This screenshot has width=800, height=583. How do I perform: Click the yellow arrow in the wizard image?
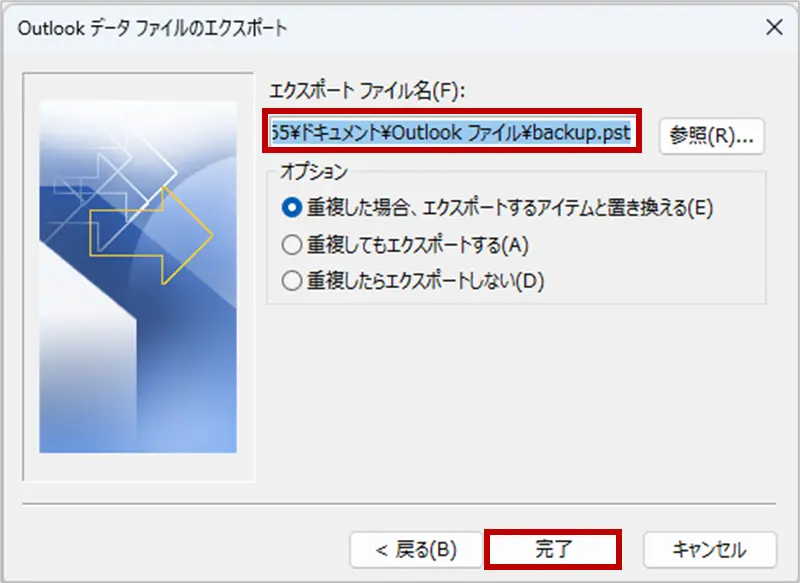pyautogui.click(x=151, y=236)
